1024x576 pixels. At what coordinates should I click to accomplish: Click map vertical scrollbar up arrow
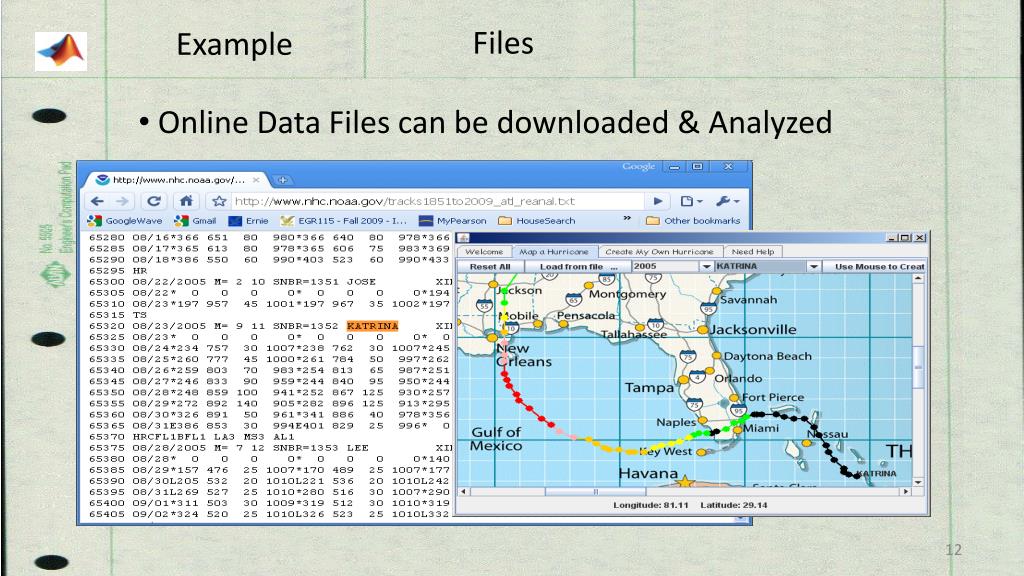(x=918, y=278)
